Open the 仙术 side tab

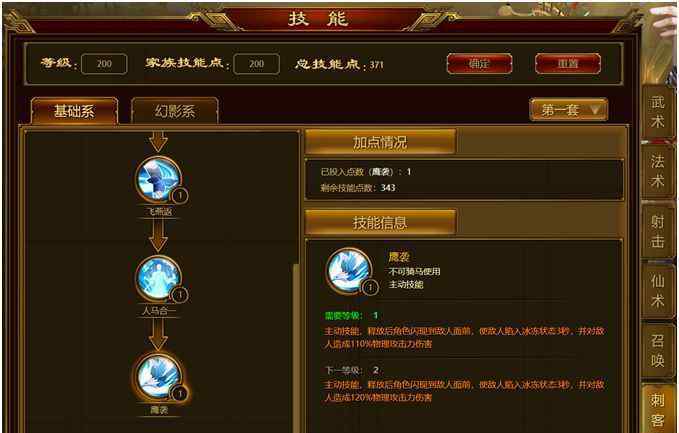click(658, 291)
